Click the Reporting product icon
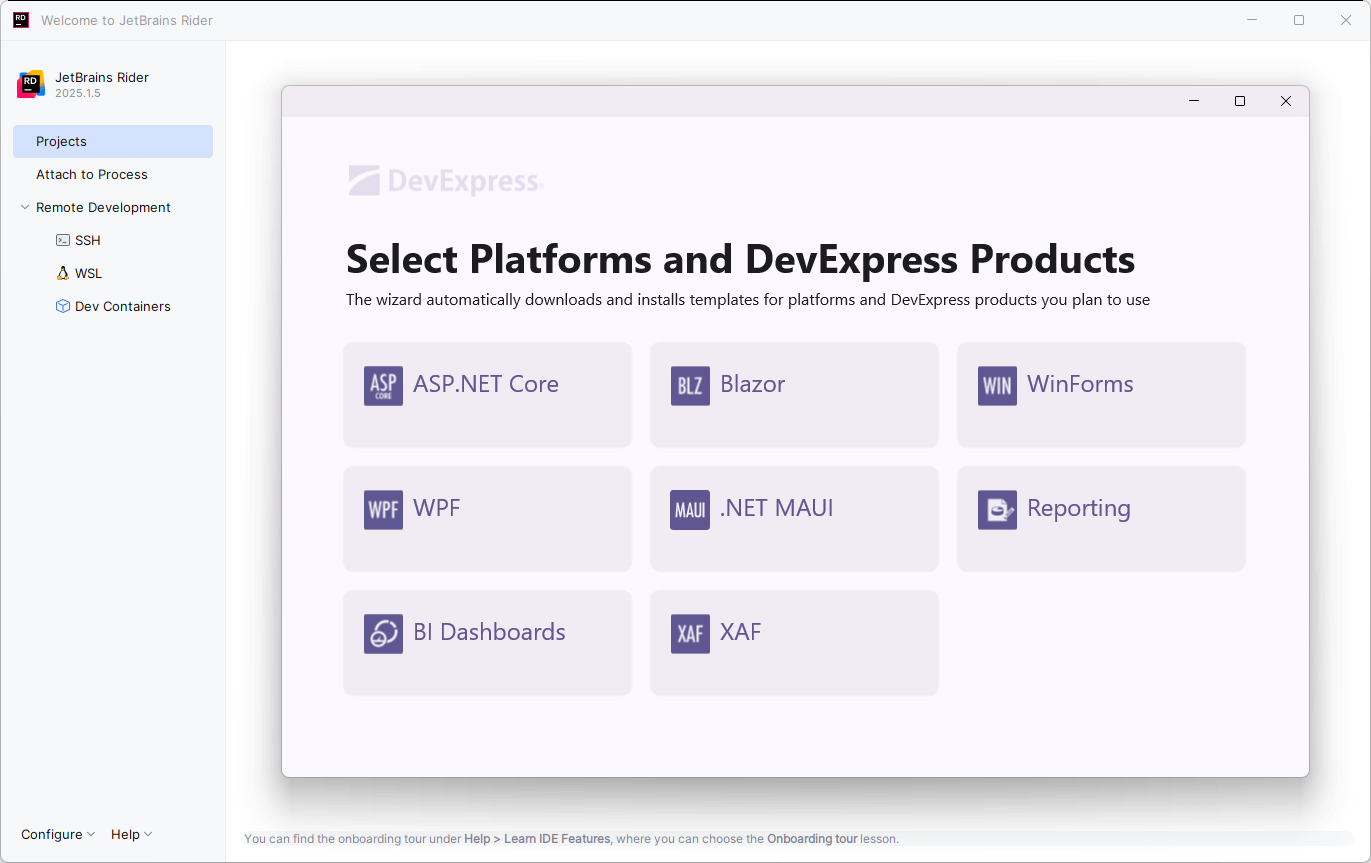The height and width of the screenshot is (863, 1371). 997,509
